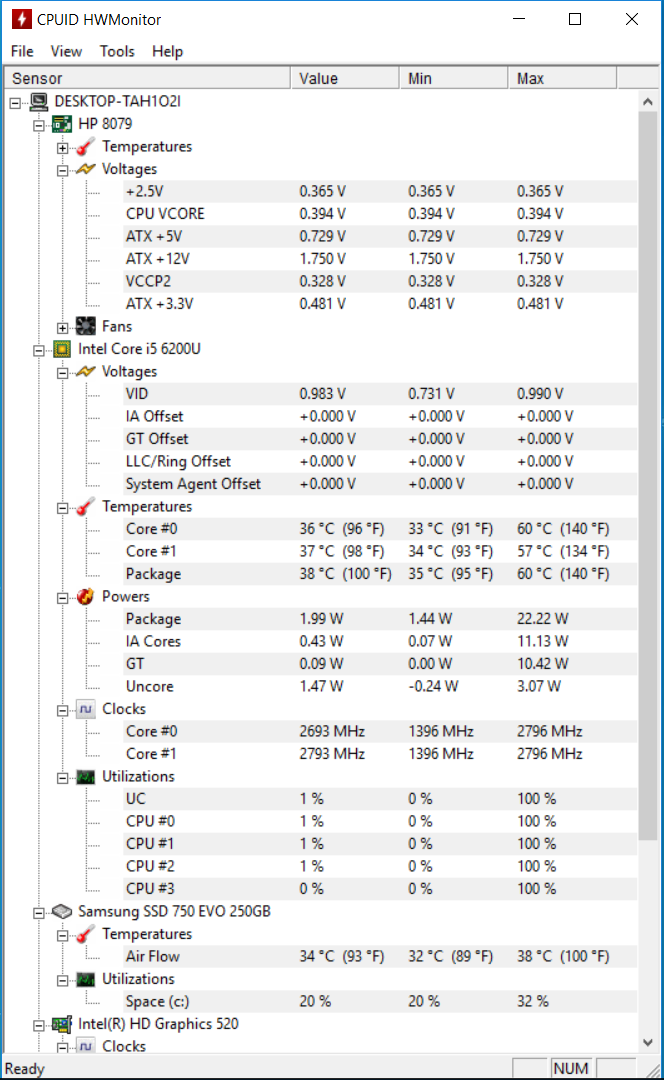Expand the Fans node
The width and height of the screenshot is (664, 1080).
(63, 327)
